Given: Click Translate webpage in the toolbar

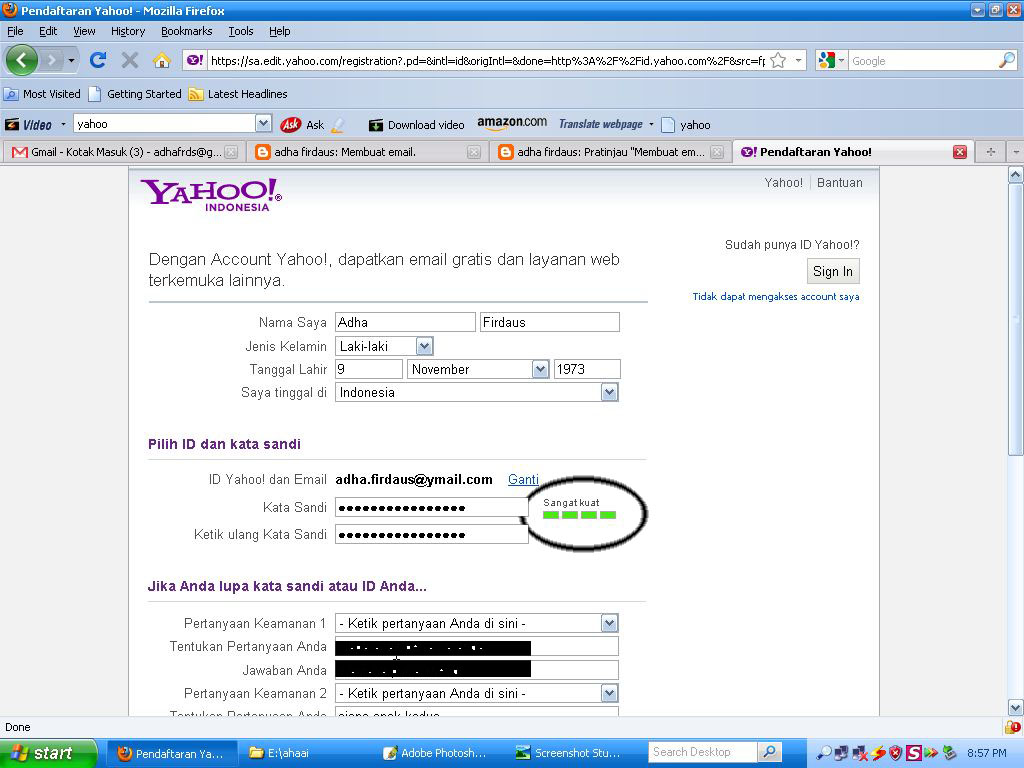Looking at the screenshot, I should click(x=600, y=124).
